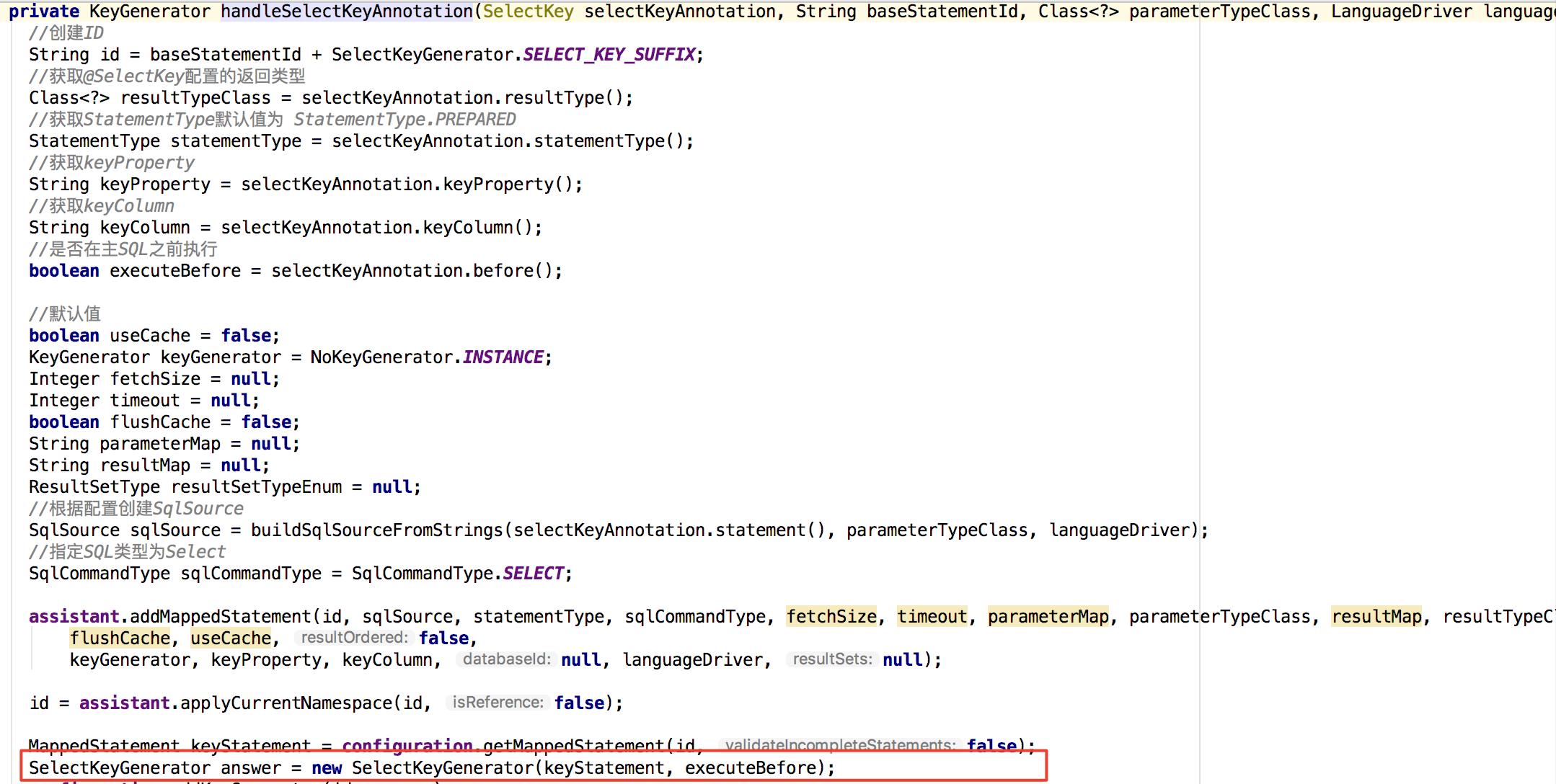Click the applyCurrentNamespace method call
1556x784 pixels.
click(x=286, y=703)
